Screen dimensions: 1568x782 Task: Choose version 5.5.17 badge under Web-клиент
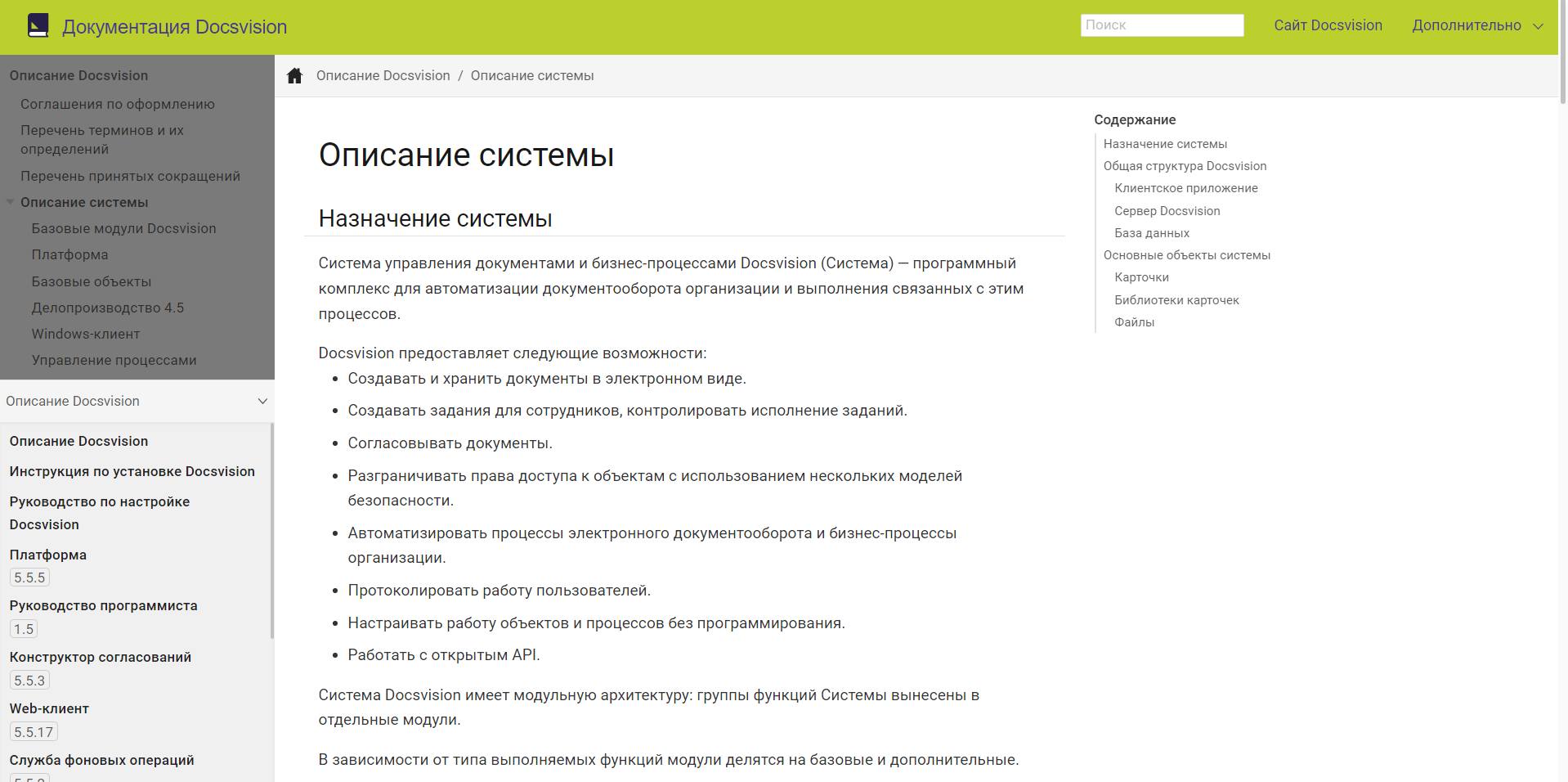click(x=34, y=732)
